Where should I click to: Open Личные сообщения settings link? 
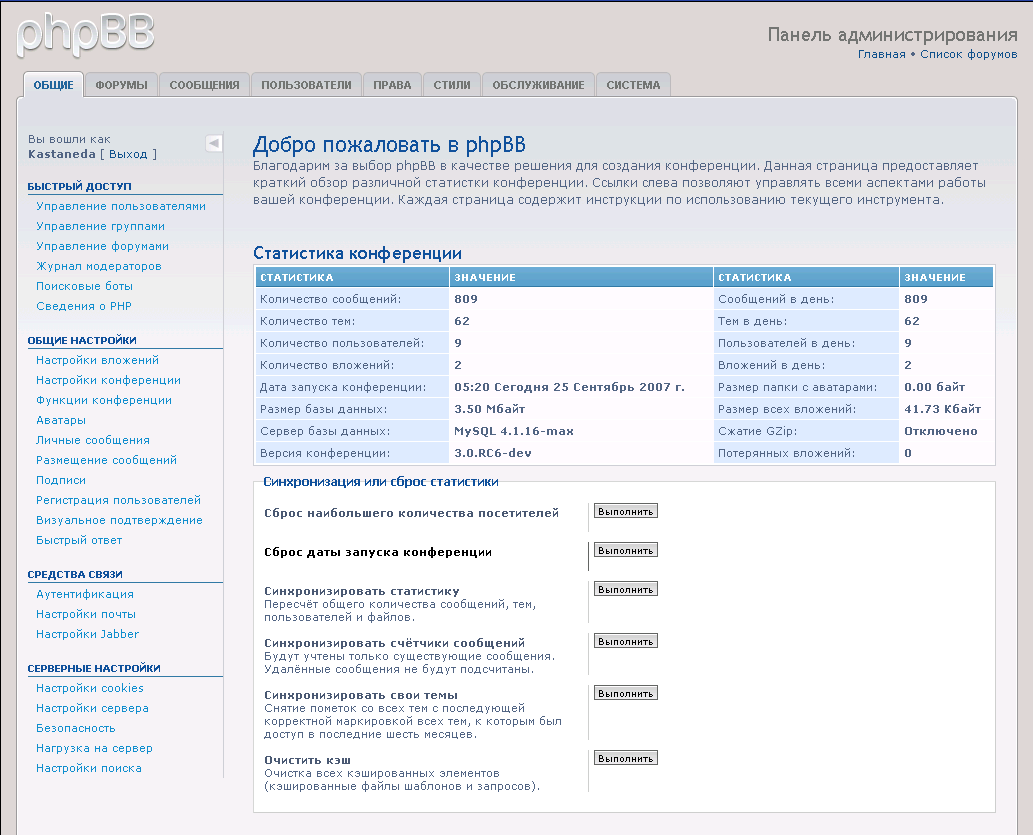[x=93, y=440]
